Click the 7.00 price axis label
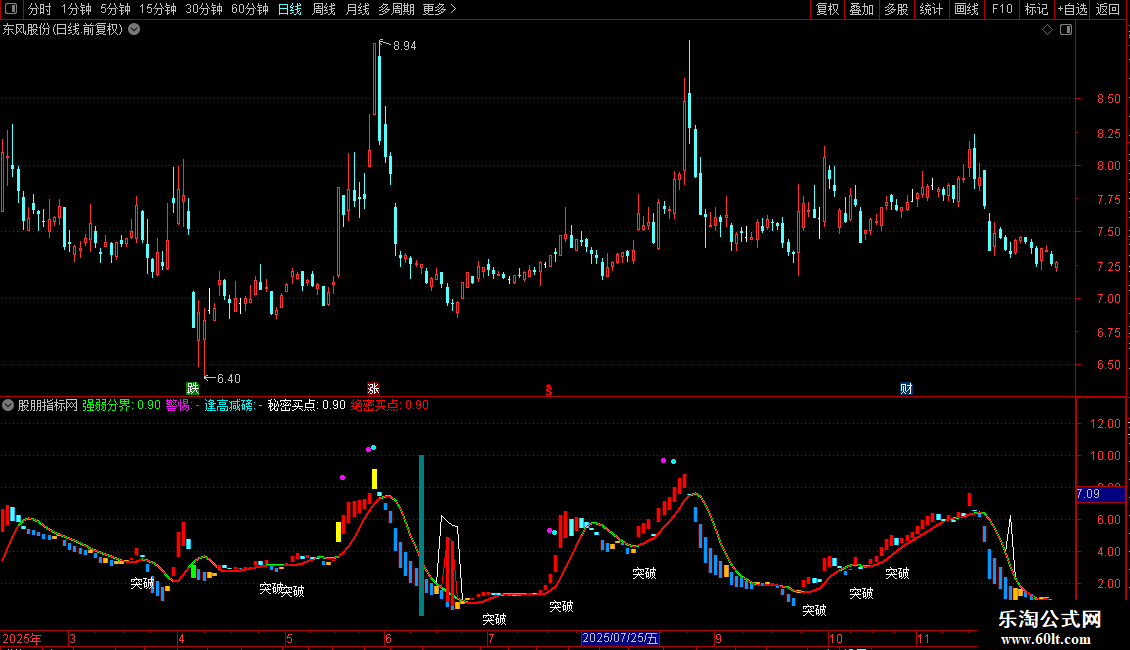The height and width of the screenshot is (650, 1130). pyautogui.click(x=1108, y=298)
